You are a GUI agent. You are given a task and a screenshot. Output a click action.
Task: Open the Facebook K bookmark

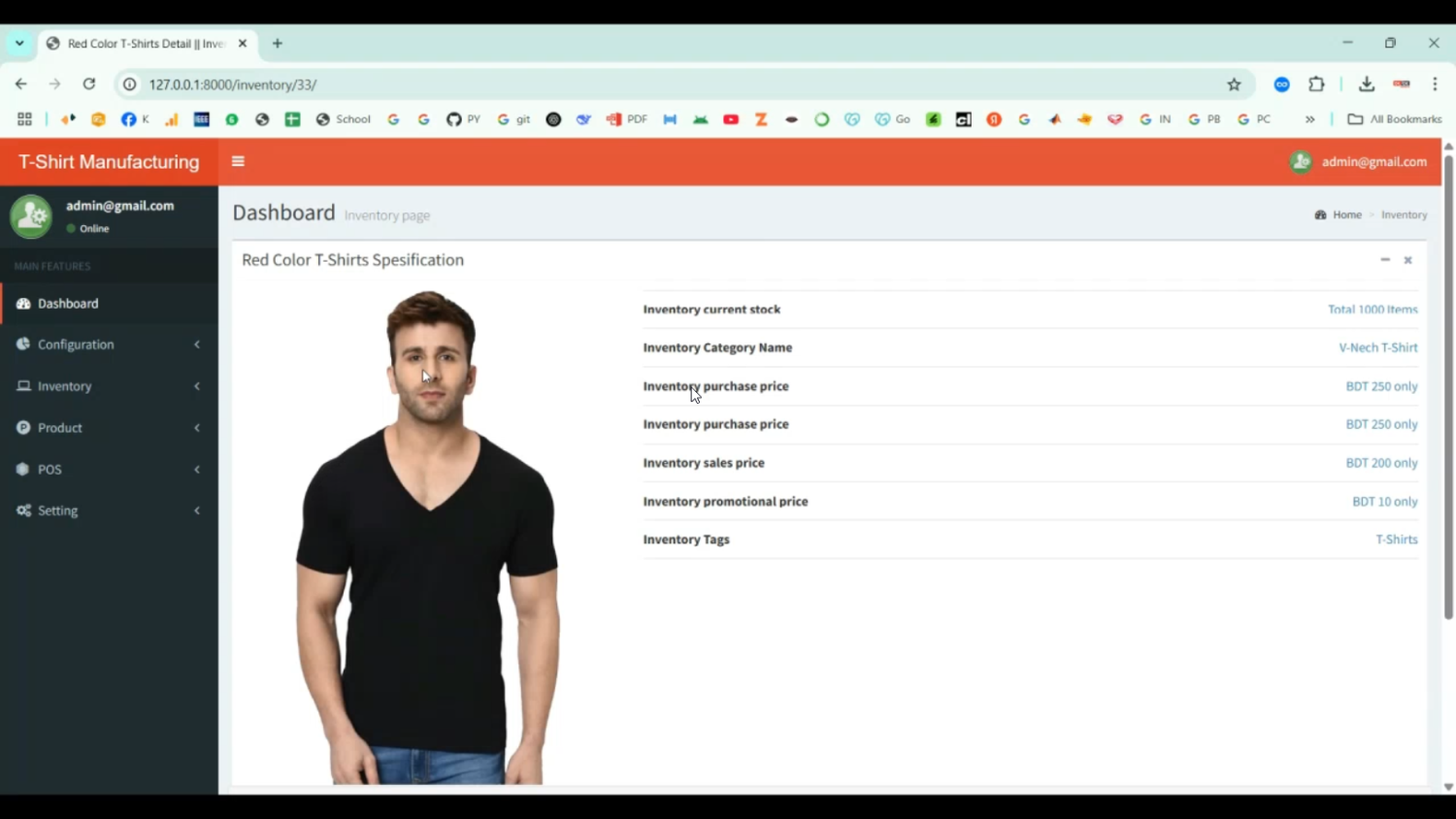135,119
